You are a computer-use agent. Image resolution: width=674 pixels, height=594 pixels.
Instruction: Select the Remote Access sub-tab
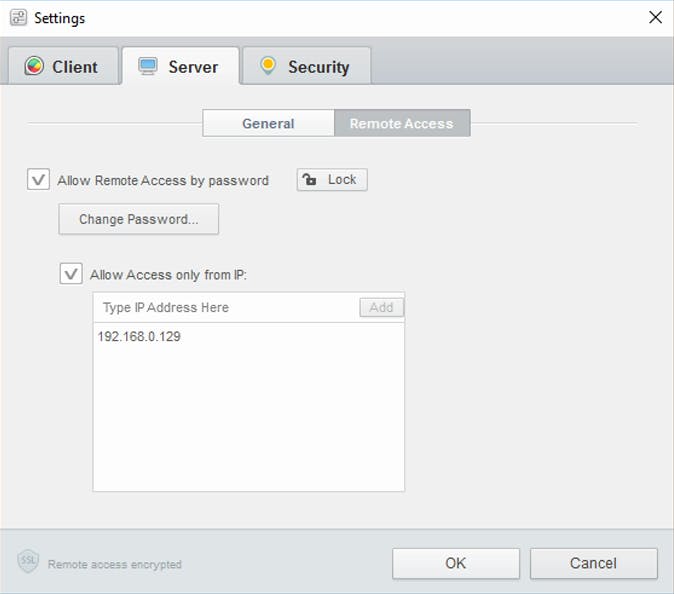(401, 124)
